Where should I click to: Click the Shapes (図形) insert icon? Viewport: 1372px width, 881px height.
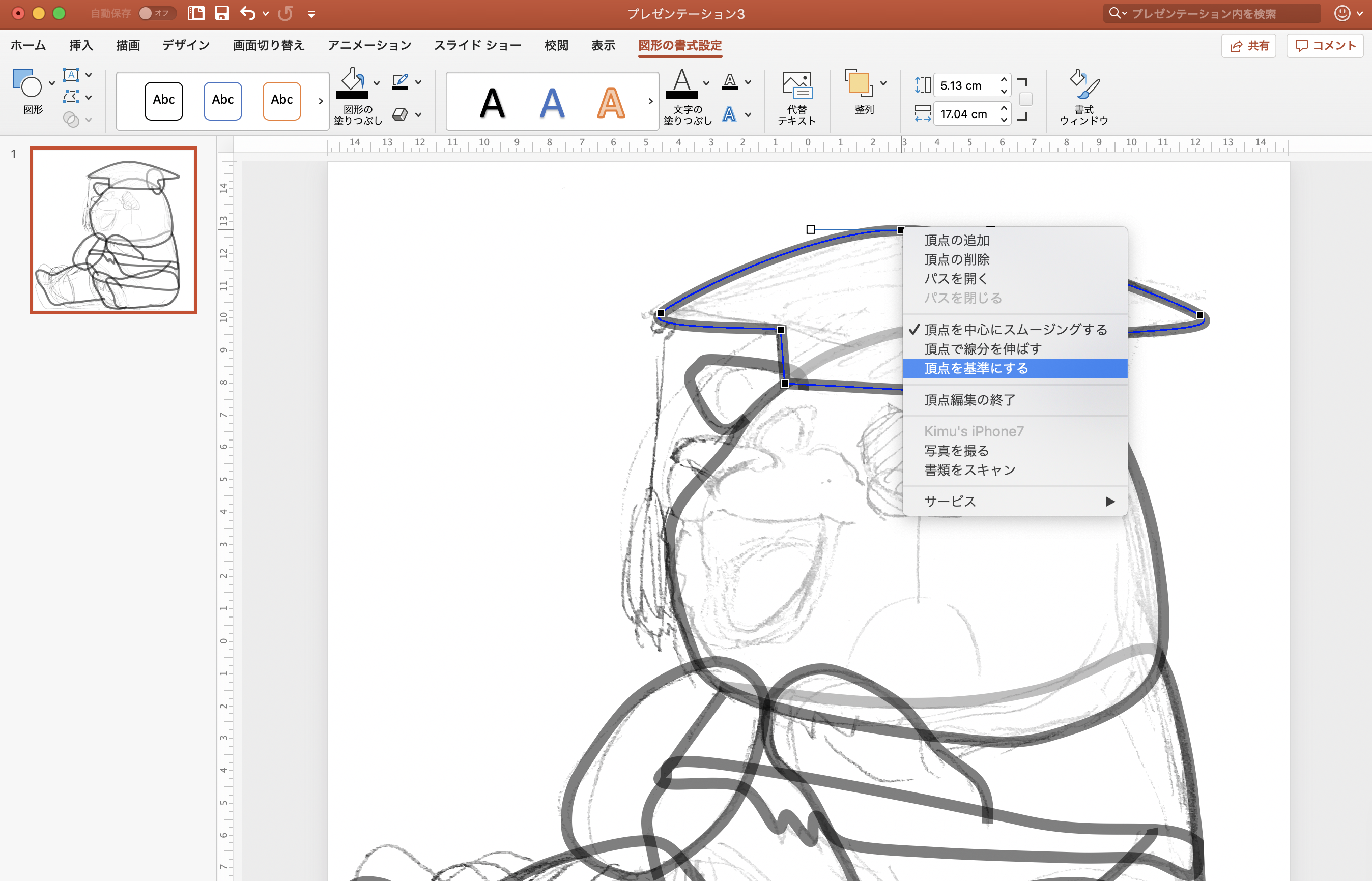(x=27, y=83)
